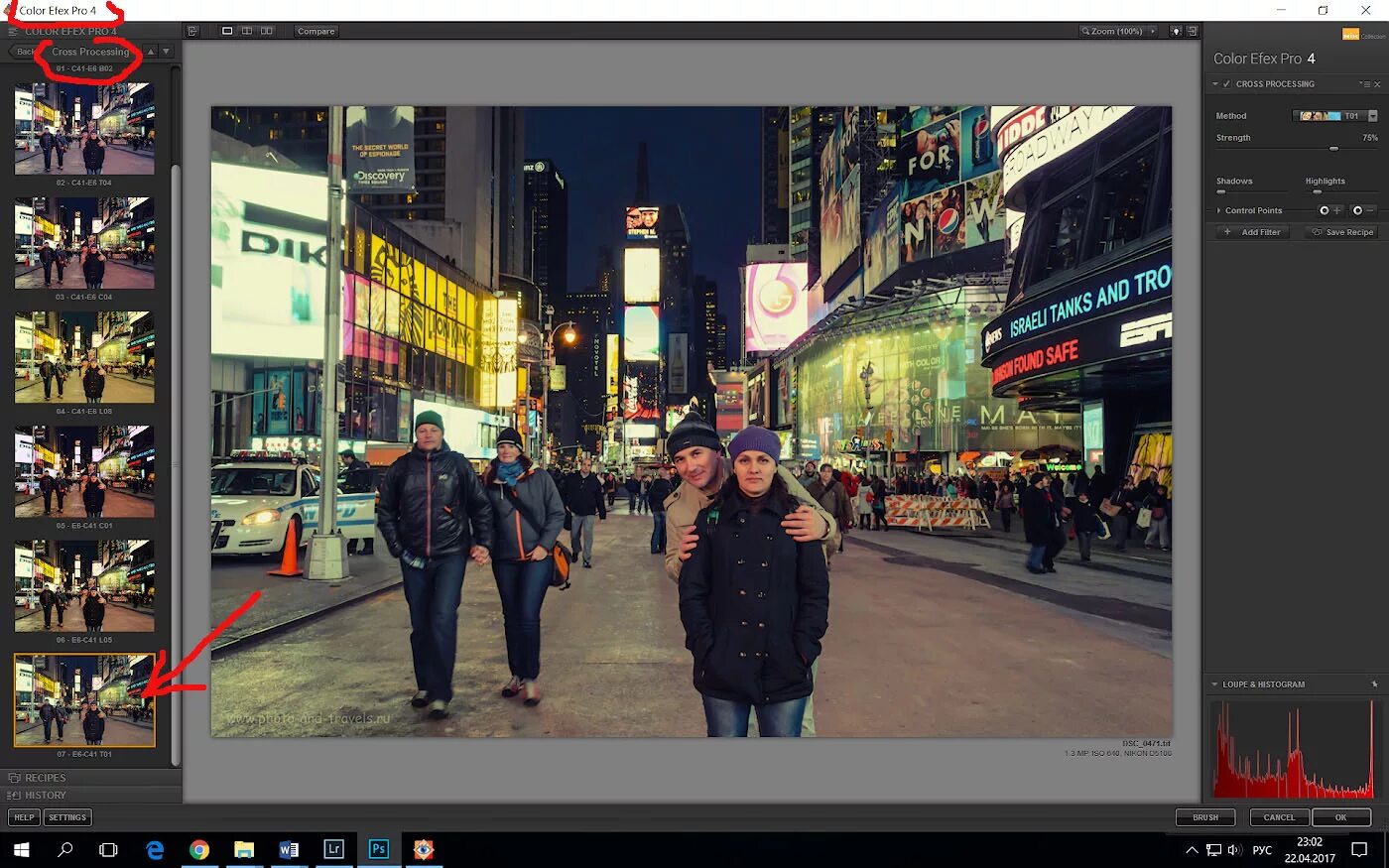Toggle the left panel hide icon
The height and width of the screenshot is (868, 1389).
(x=192, y=31)
